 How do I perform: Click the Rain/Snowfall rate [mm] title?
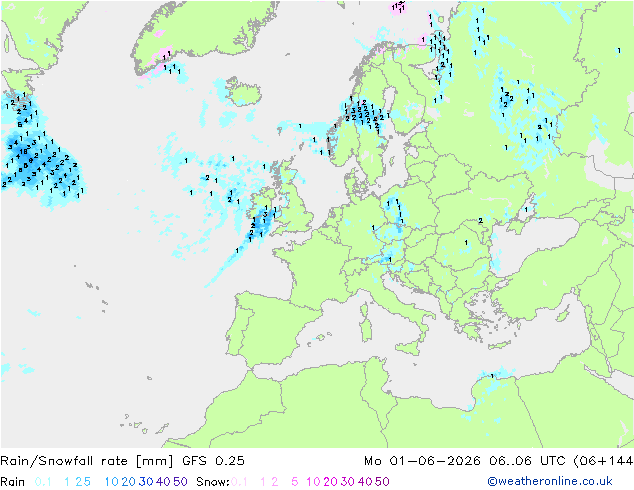pyautogui.click(x=87, y=460)
